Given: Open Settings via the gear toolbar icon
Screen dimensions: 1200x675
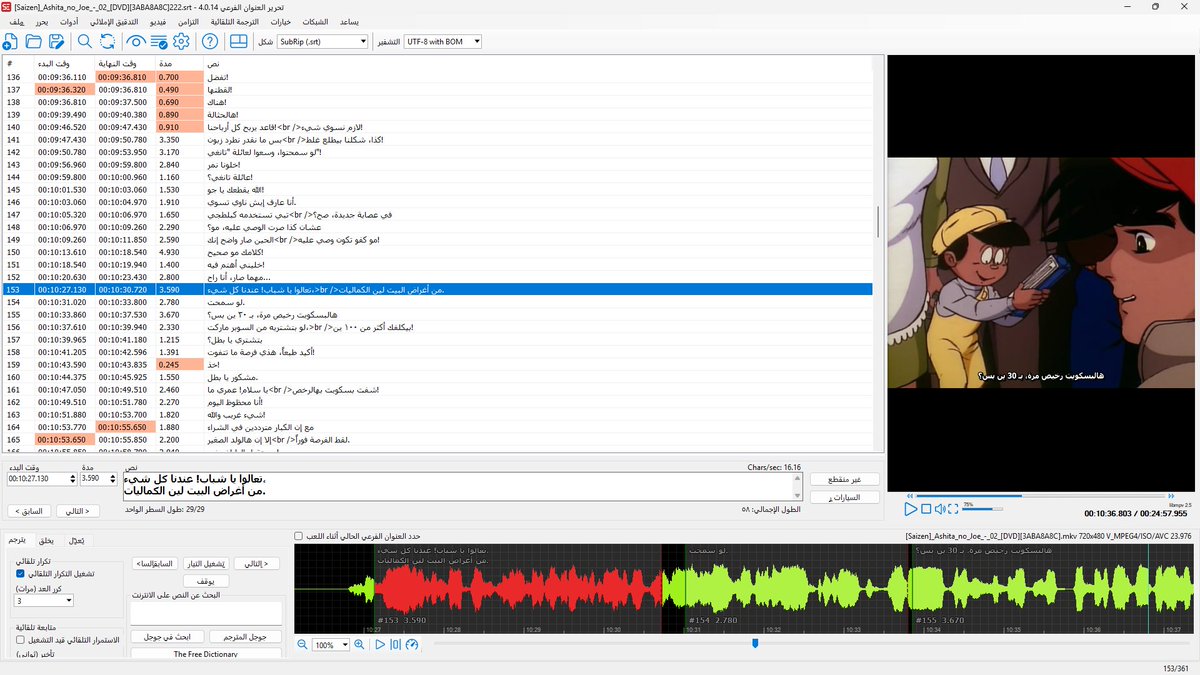Looking at the screenshot, I should click(x=181, y=41).
